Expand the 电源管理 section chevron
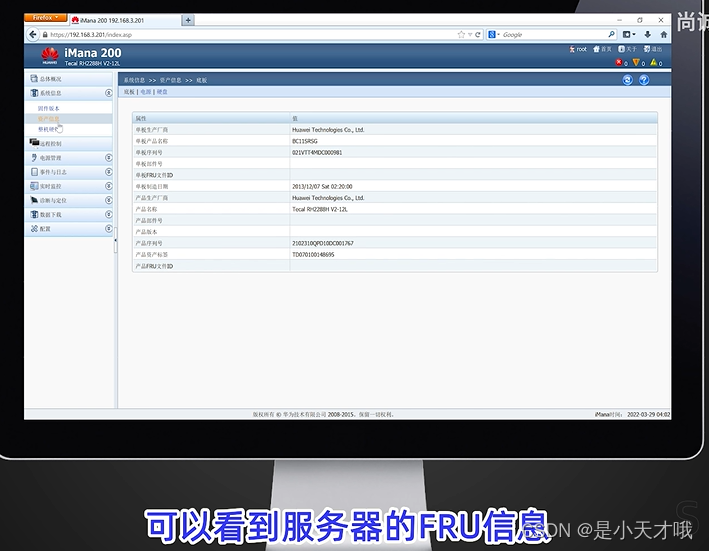Image resolution: width=709 pixels, height=551 pixels. [x=109, y=158]
